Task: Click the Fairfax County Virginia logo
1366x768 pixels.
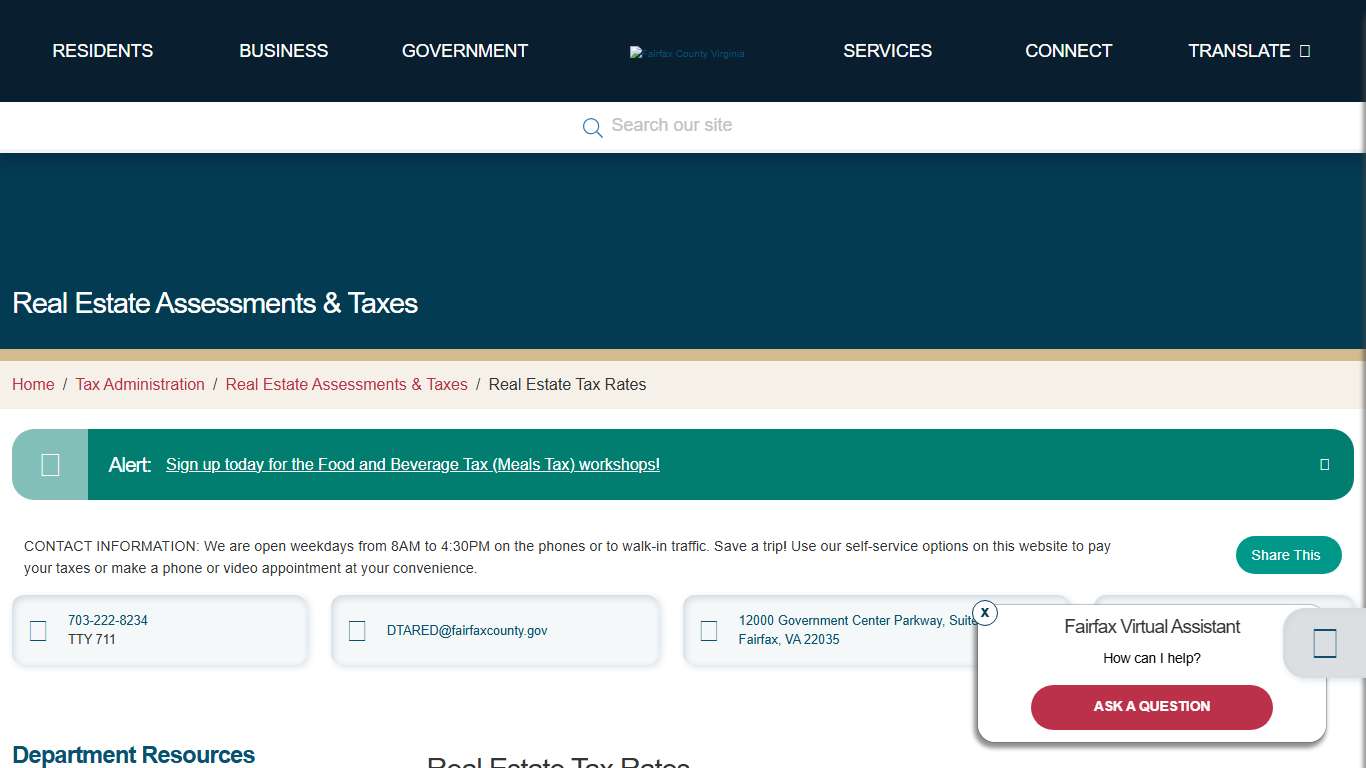Action: click(x=687, y=53)
